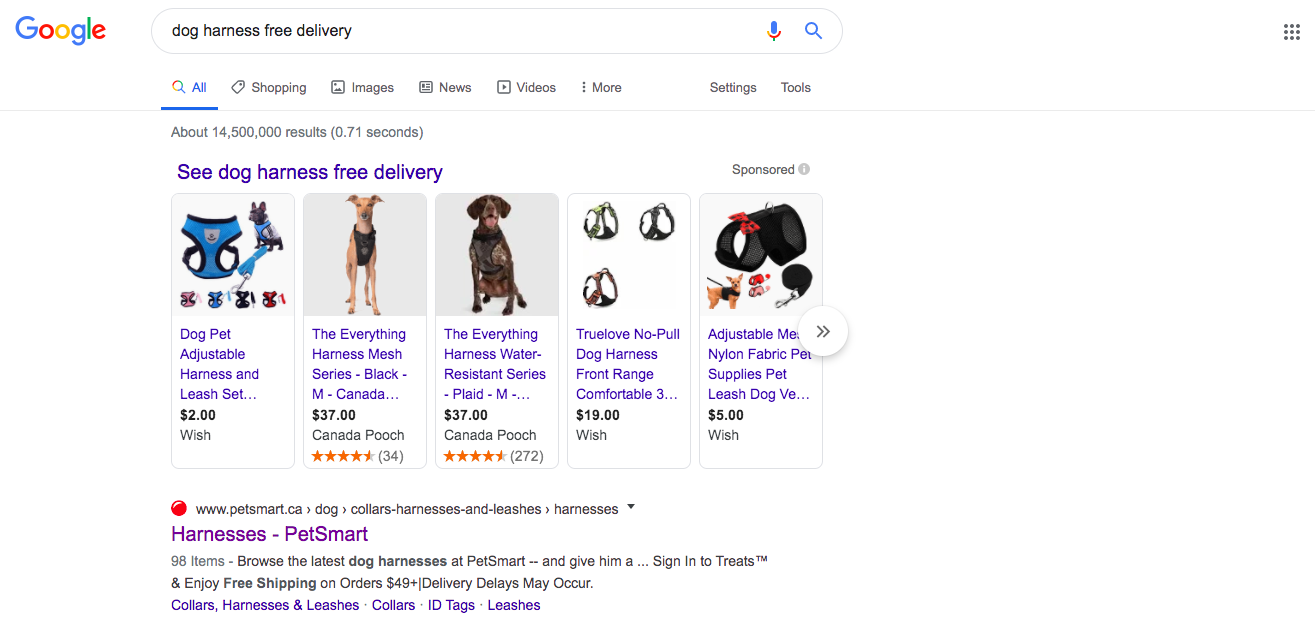
Task: Switch to the Images tab
Action: [362, 88]
